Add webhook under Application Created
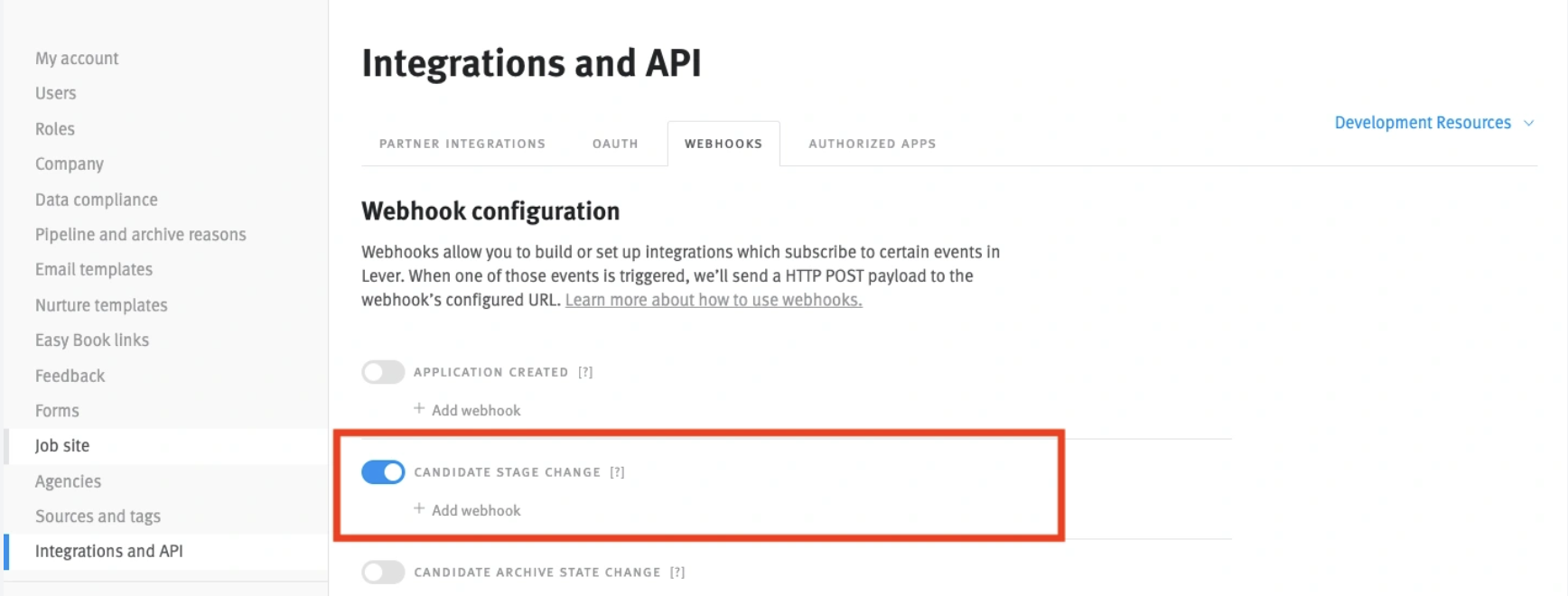 [x=467, y=410]
